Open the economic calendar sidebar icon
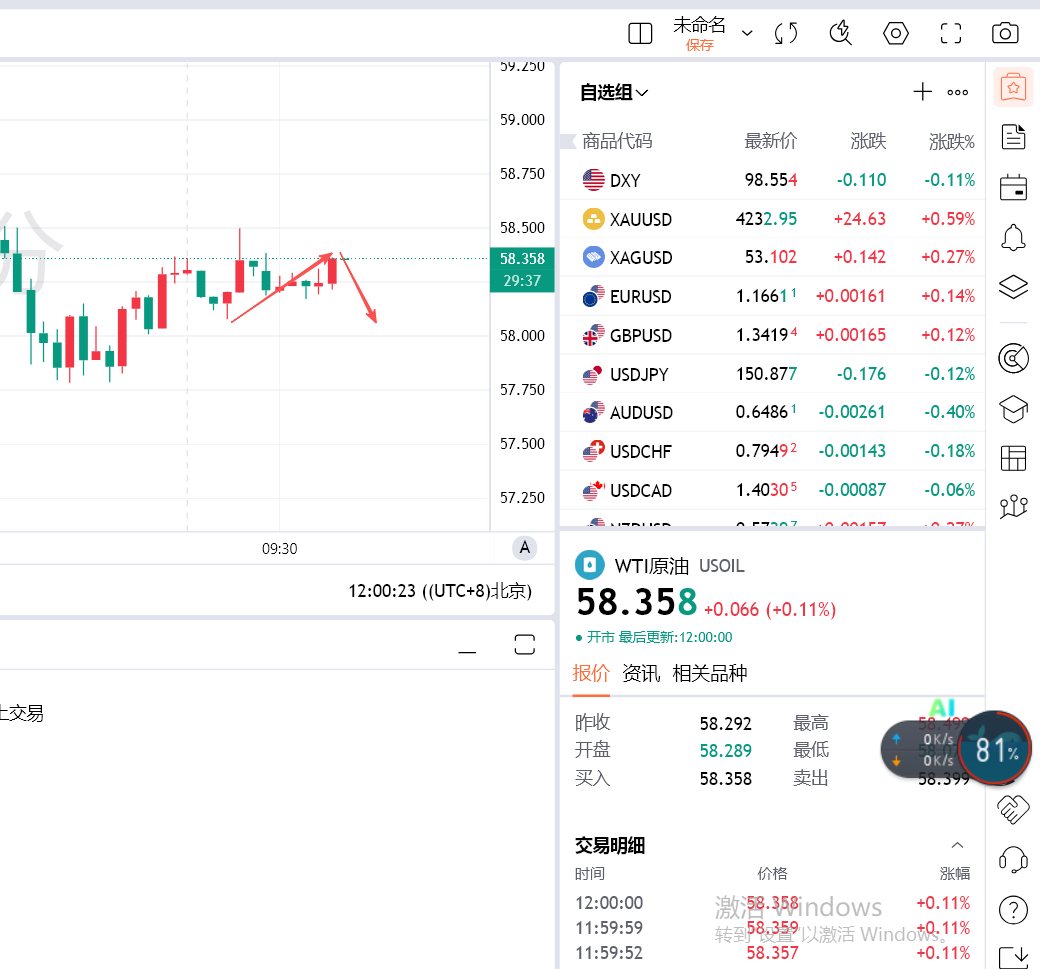1040x969 pixels. [x=1013, y=187]
